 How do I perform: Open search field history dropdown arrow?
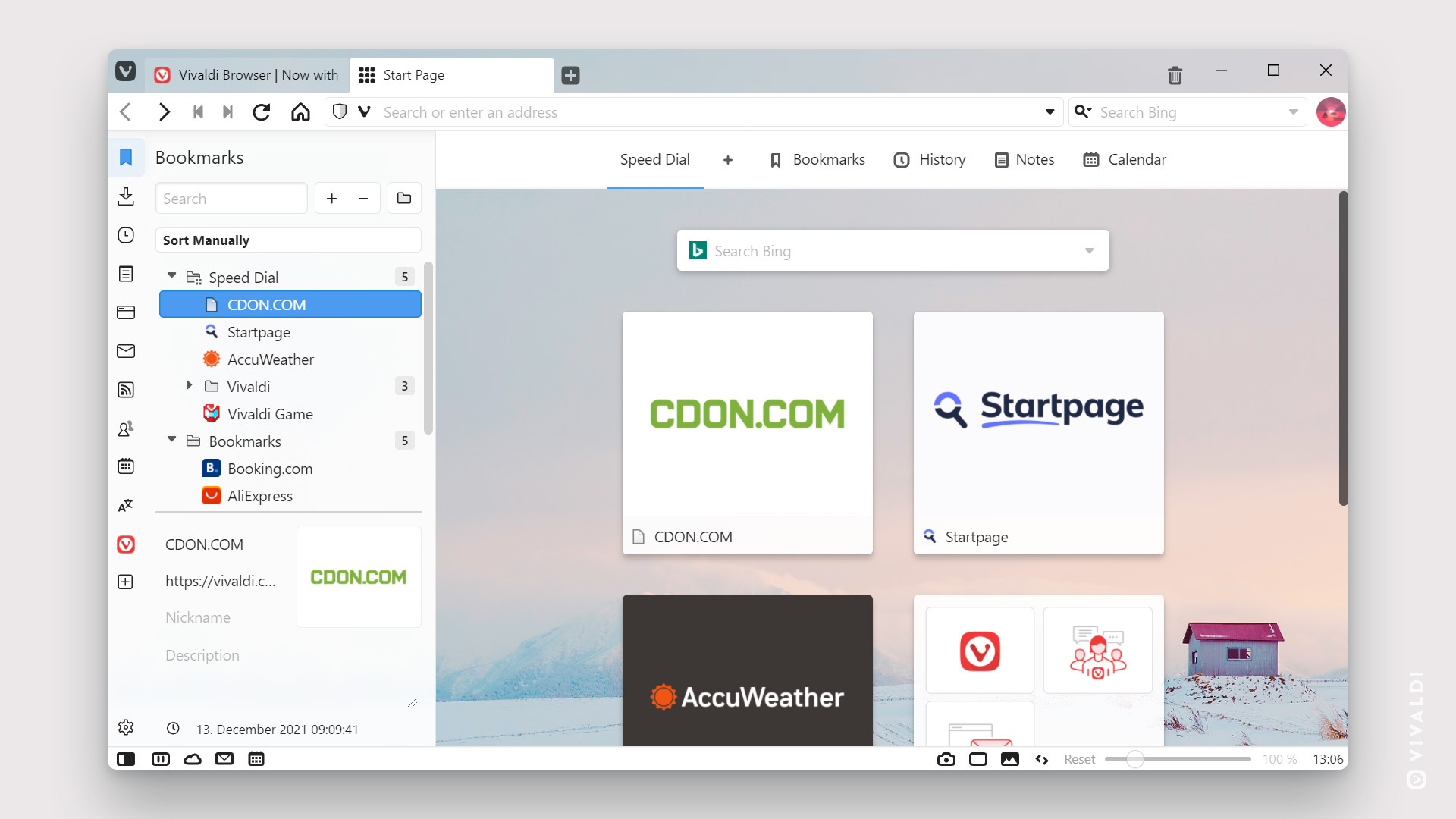pos(1293,112)
